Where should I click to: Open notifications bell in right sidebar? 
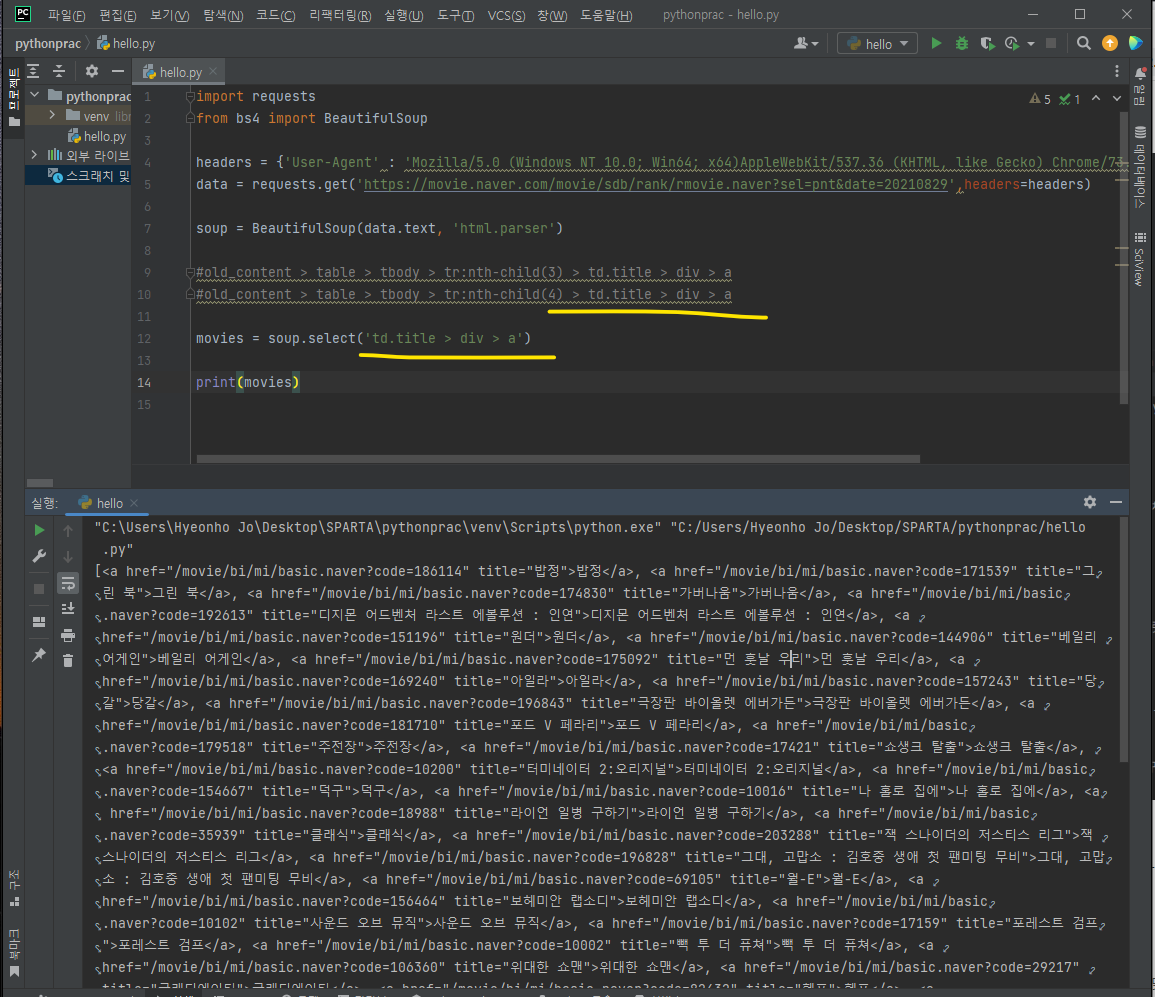[1140, 73]
